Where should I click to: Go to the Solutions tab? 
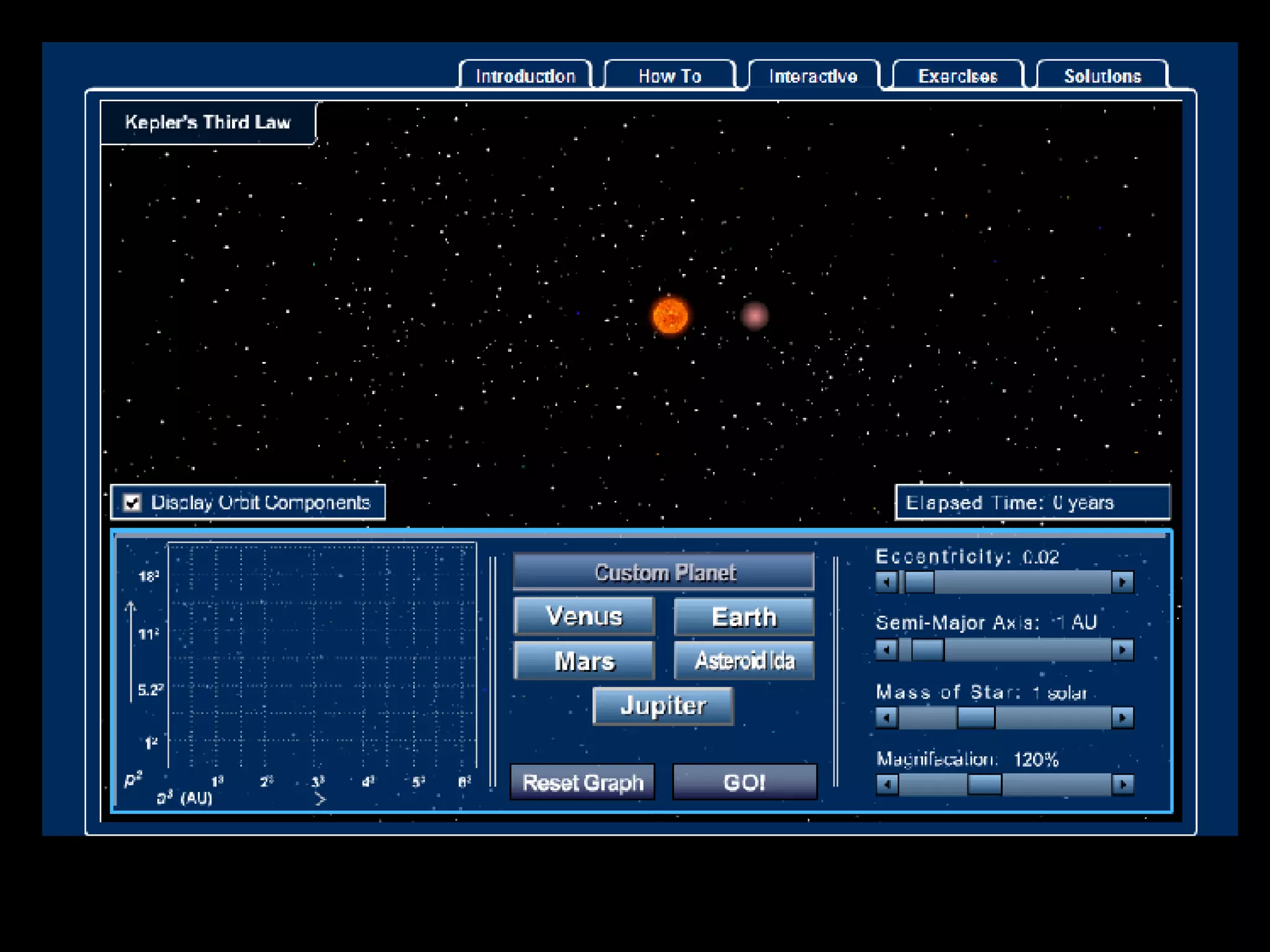coord(1102,76)
